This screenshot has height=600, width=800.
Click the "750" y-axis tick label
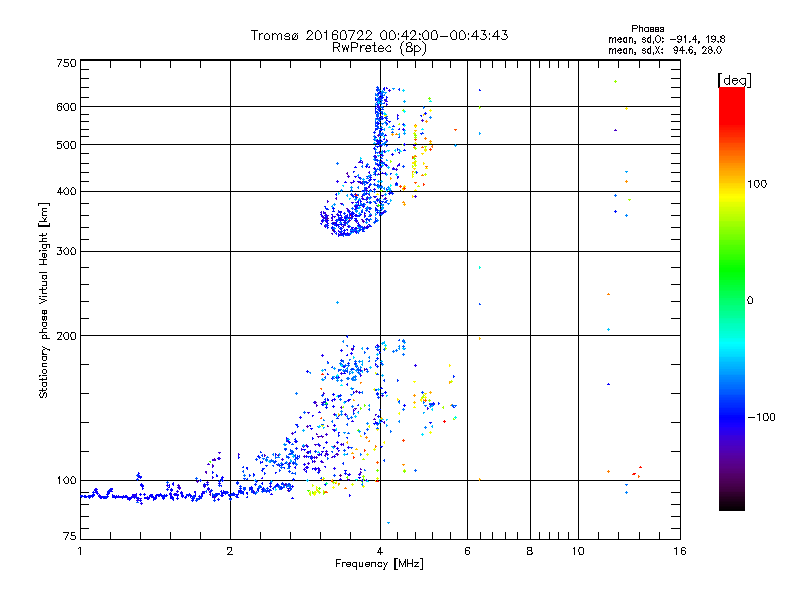[x=66, y=63]
